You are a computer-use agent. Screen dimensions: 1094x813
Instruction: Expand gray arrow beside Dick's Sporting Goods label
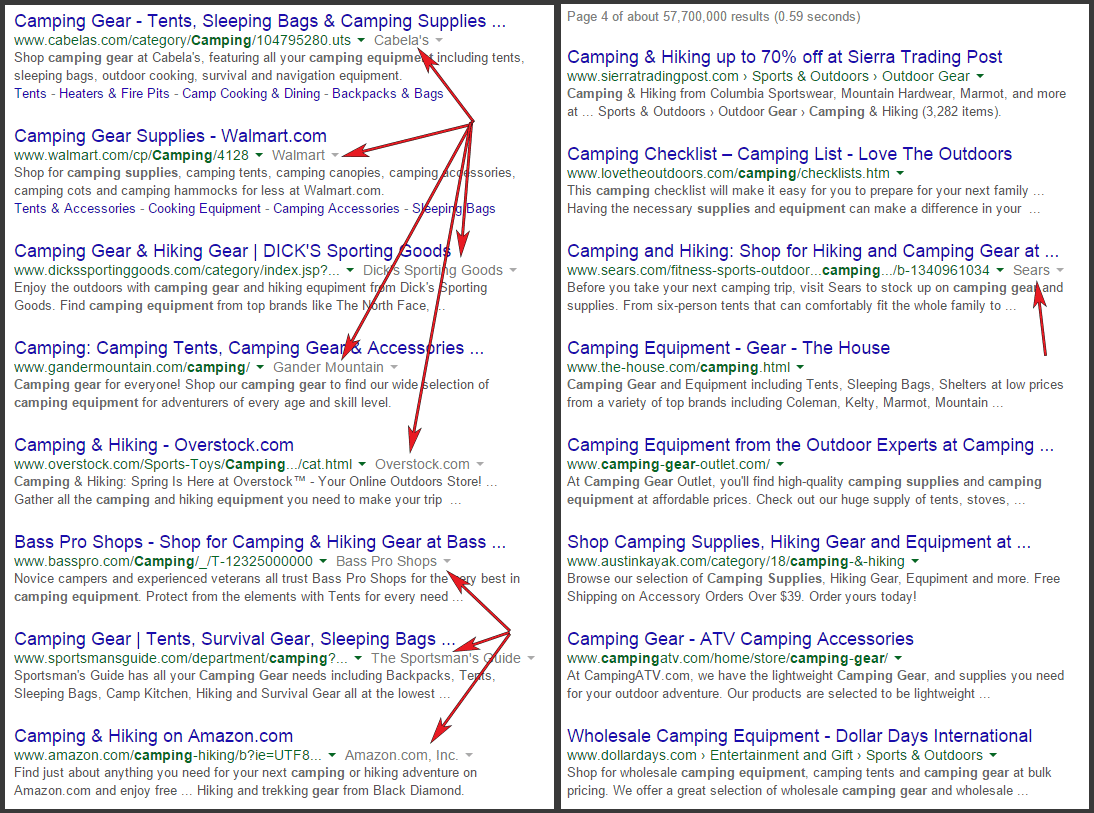pyautogui.click(x=513, y=270)
